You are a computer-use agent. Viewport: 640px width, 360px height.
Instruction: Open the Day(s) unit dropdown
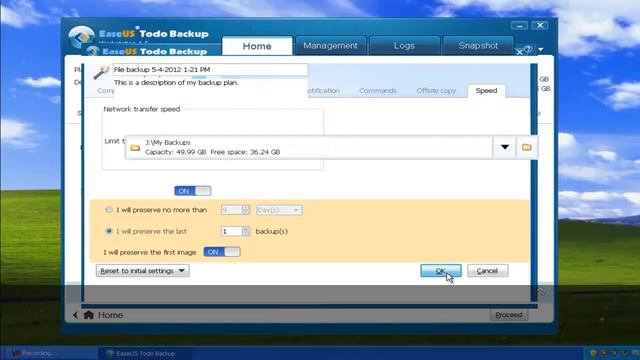point(279,210)
